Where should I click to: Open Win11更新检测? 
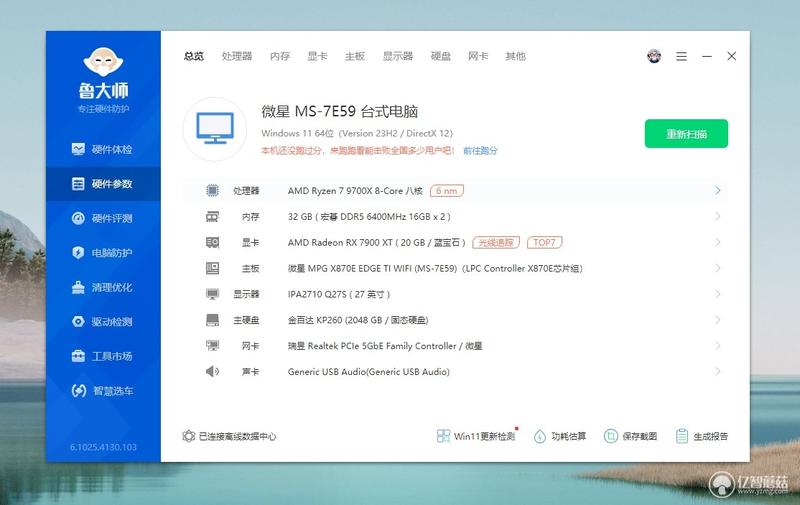[476, 436]
